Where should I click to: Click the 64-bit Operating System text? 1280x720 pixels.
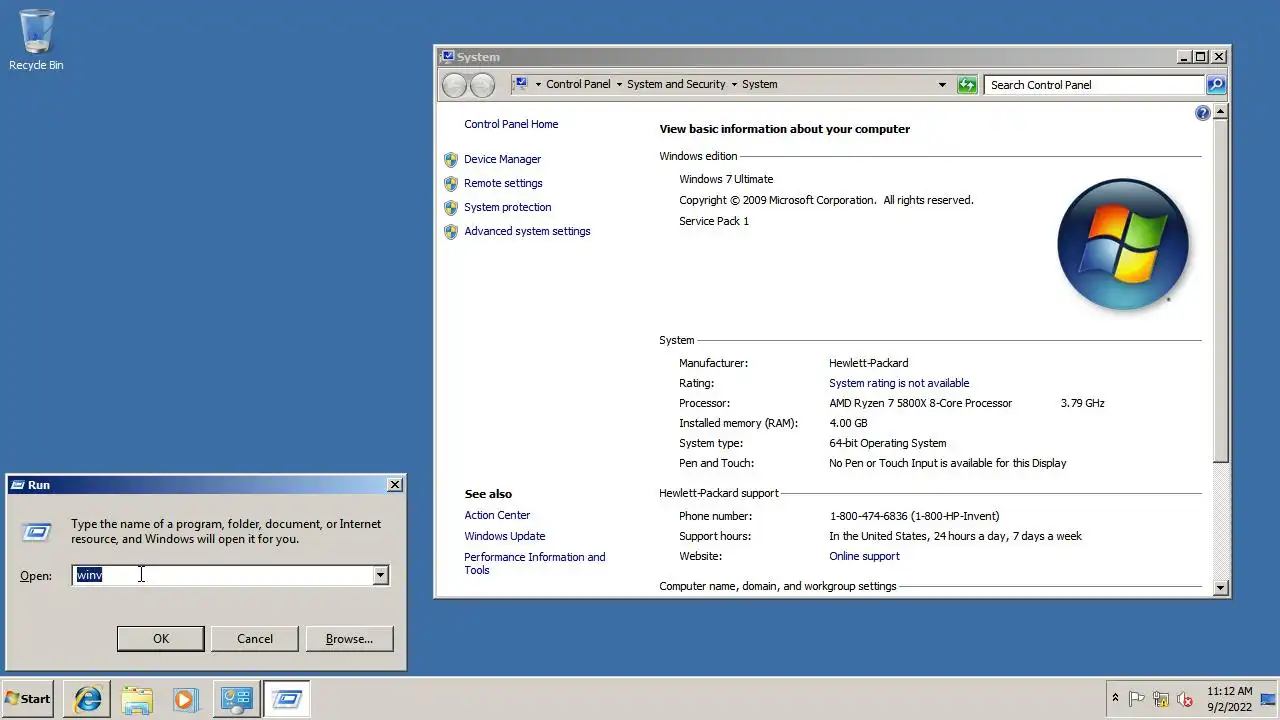pyautogui.click(x=887, y=443)
